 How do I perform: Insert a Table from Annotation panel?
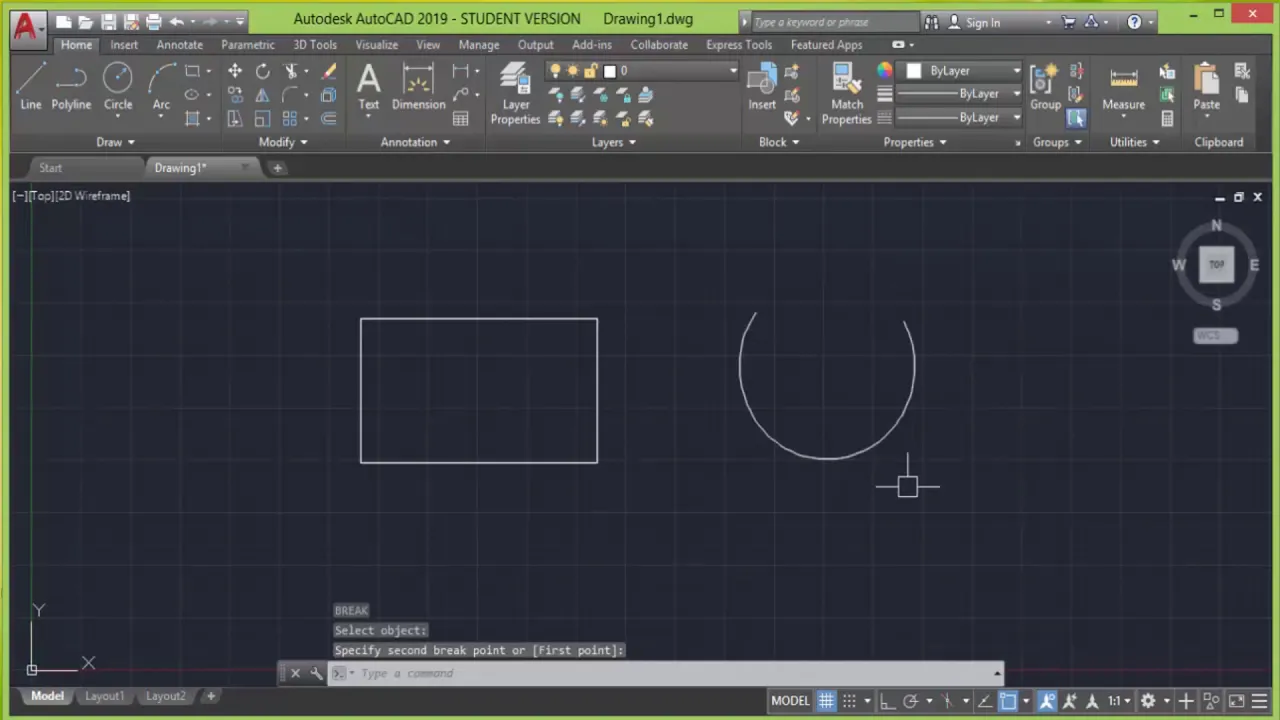[460, 119]
